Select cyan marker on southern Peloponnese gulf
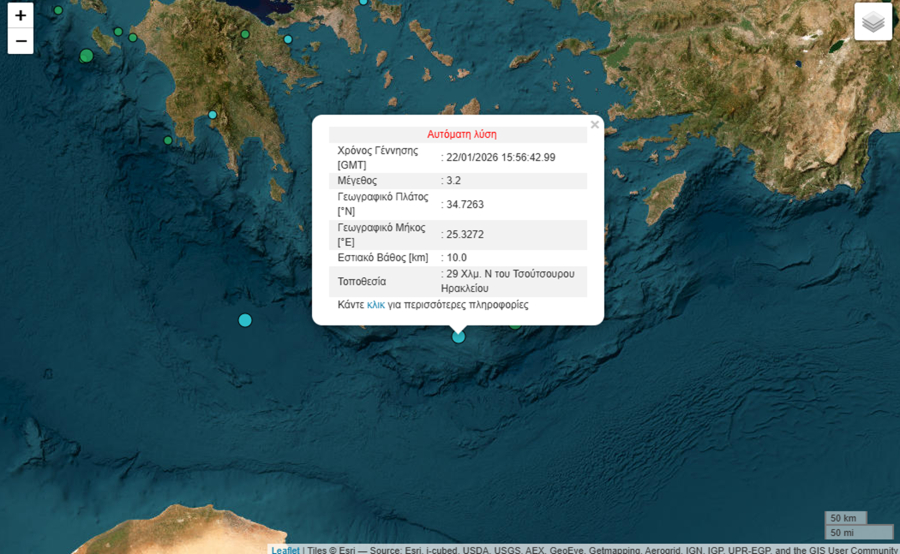Image resolution: width=900 pixels, height=554 pixels. (x=213, y=115)
